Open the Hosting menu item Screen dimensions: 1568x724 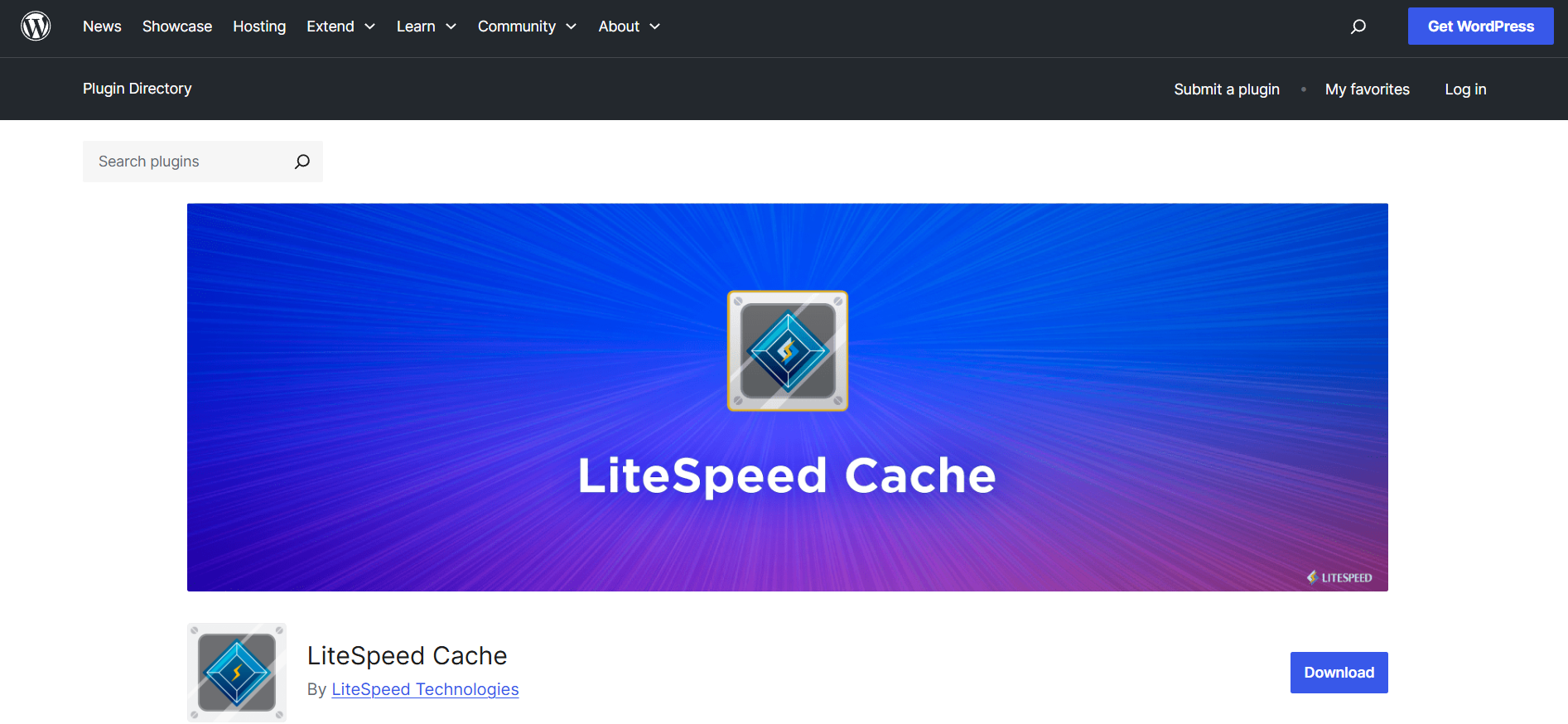click(259, 27)
